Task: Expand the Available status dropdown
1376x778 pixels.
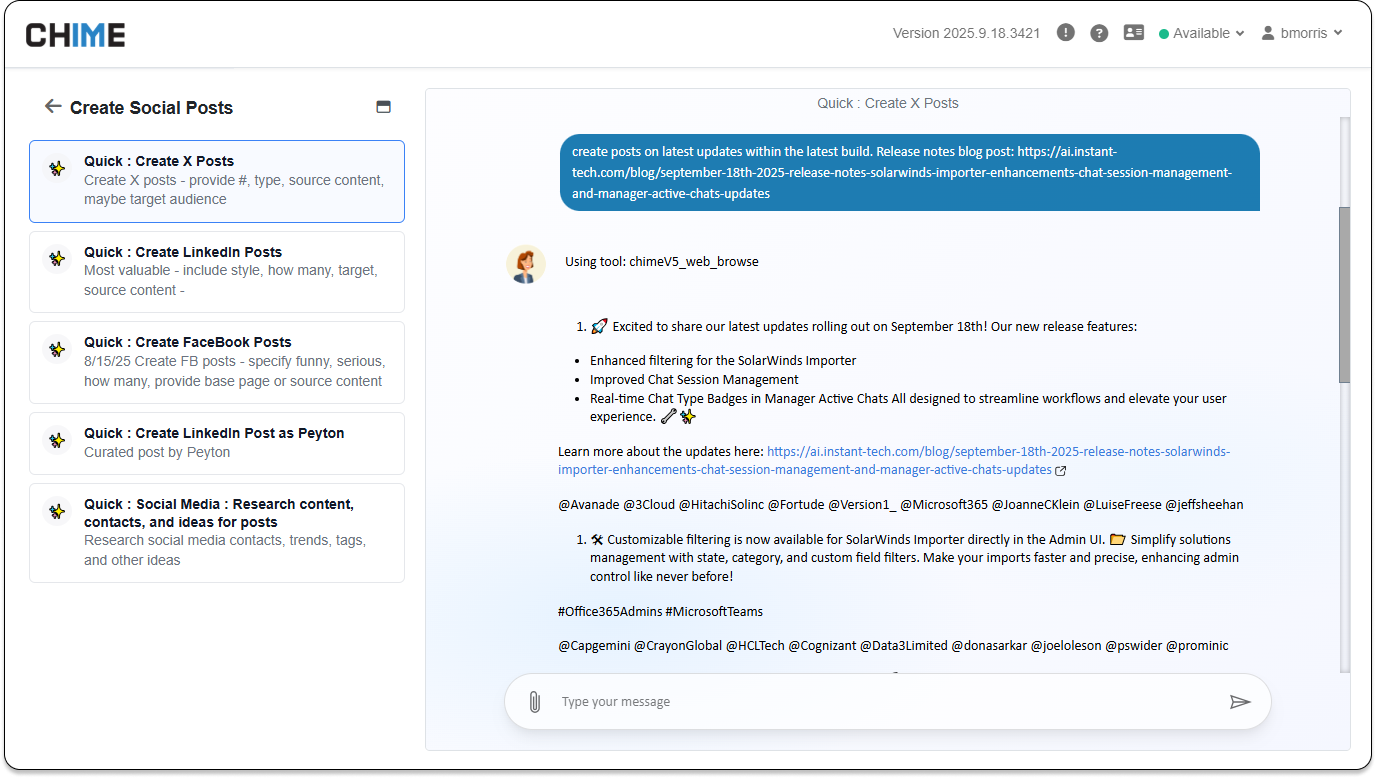Action: 1202,33
